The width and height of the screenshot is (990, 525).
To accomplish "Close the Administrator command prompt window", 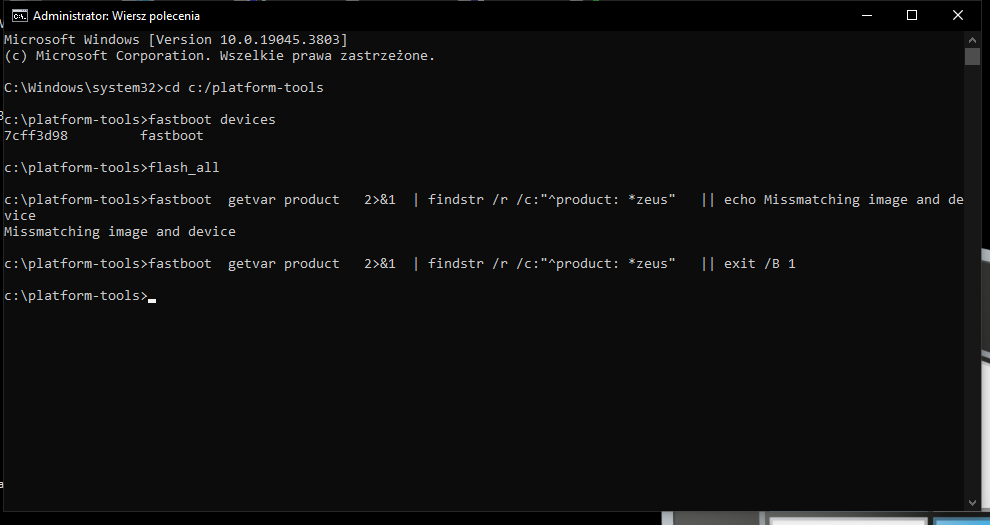I will pos(958,15).
